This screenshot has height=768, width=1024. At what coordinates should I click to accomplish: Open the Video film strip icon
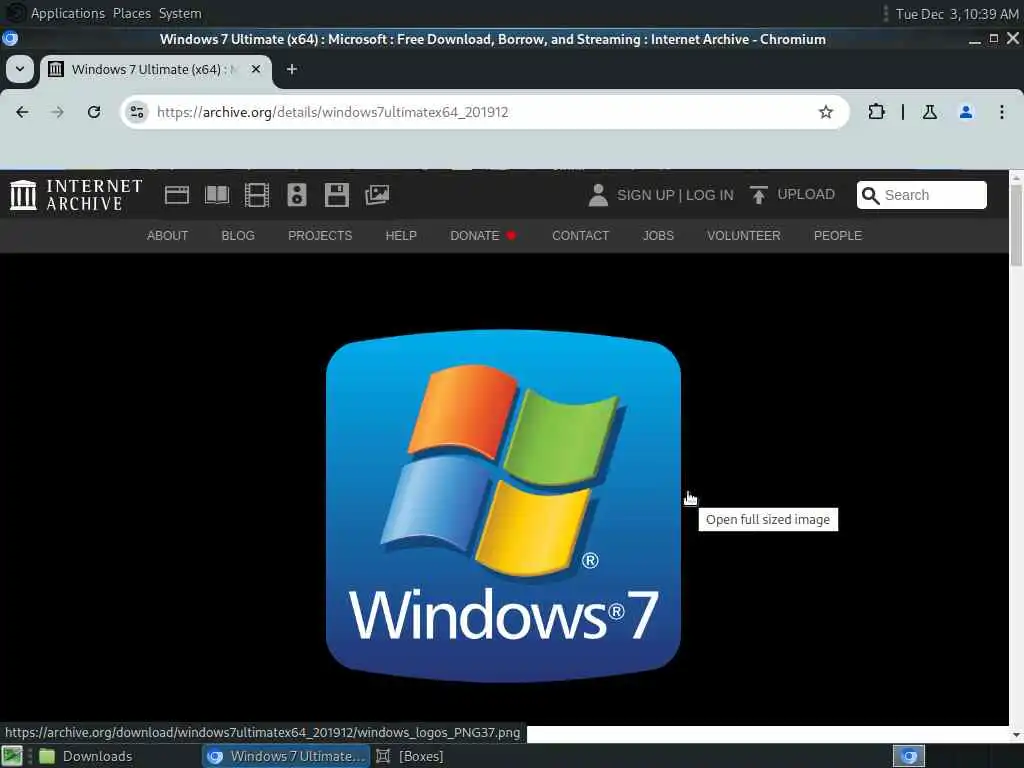coord(257,195)
